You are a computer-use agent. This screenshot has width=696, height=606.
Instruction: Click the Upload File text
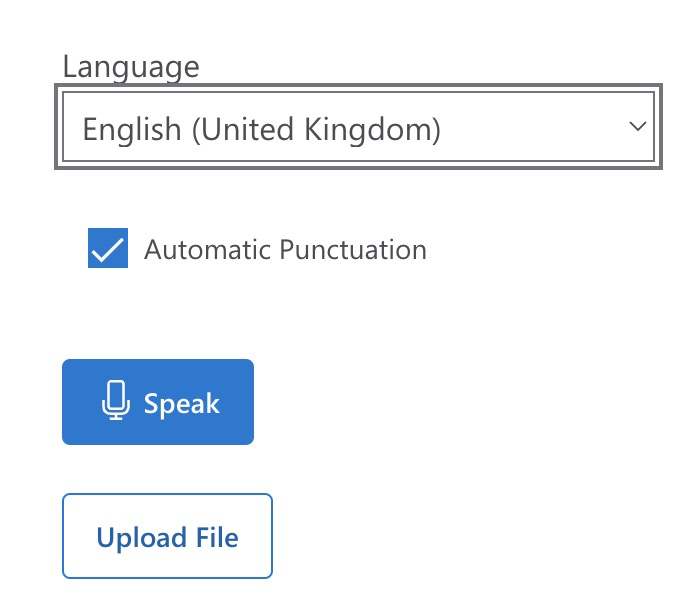tap(167, 537)
